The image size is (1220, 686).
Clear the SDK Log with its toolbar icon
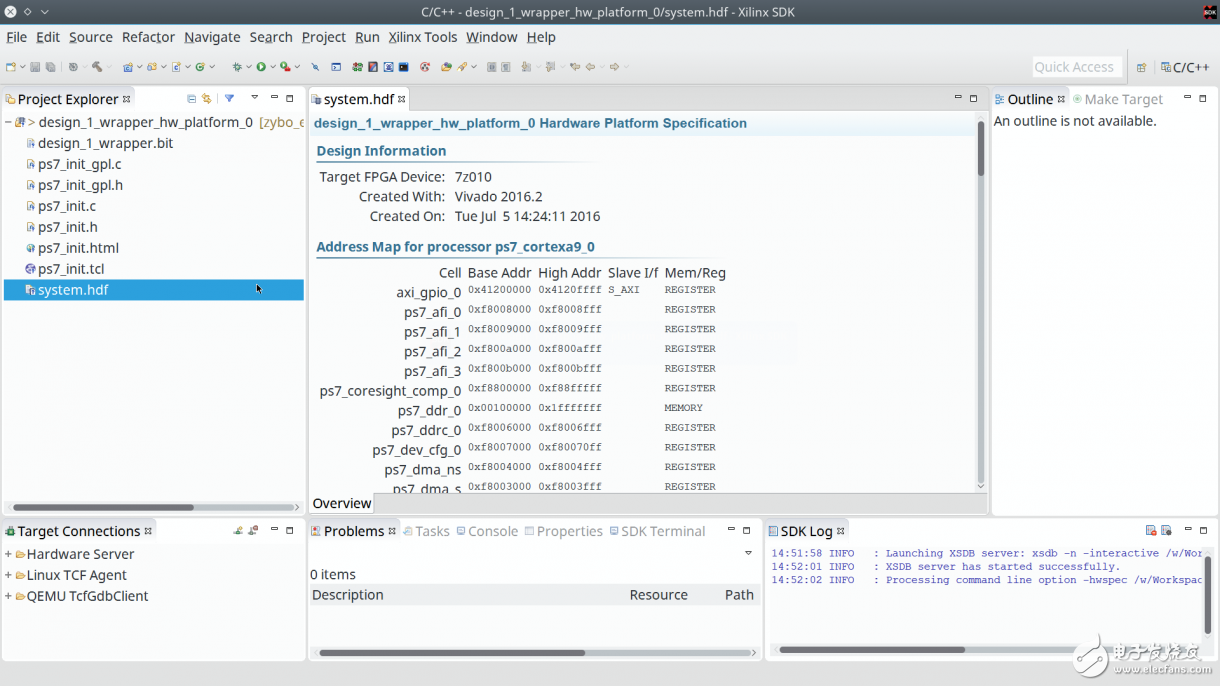coord(1151,531)
